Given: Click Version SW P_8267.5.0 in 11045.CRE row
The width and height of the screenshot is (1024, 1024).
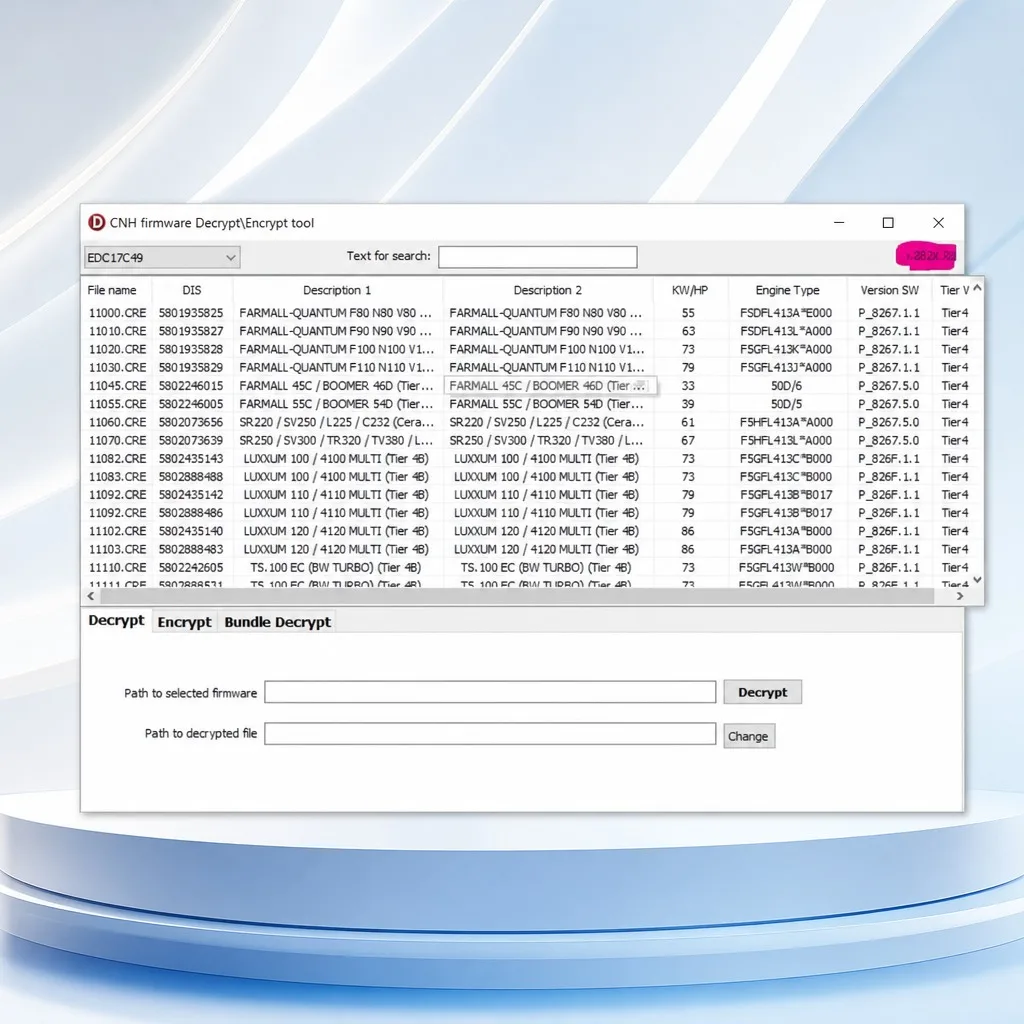Looking at the screenshot, I should pos(888,386).
